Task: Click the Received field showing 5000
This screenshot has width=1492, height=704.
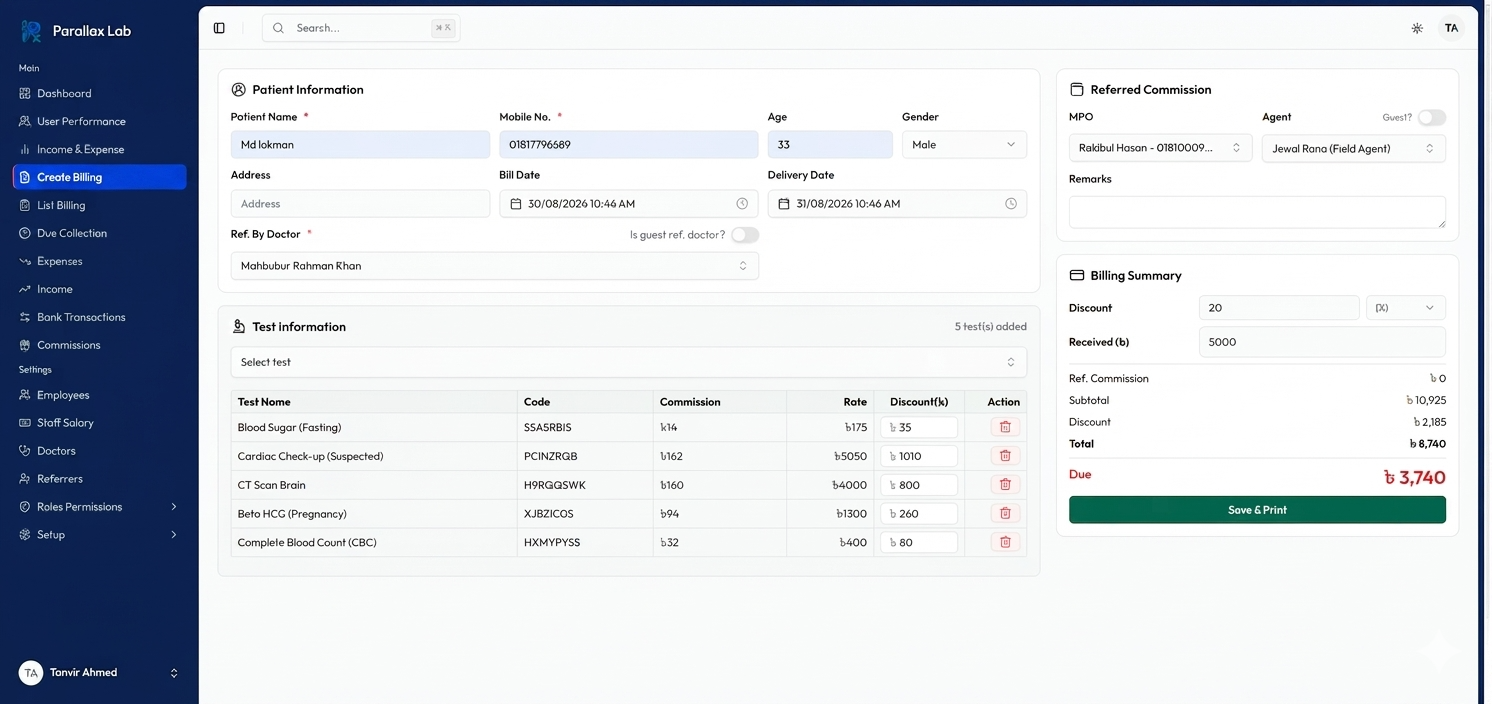Action: click(1322, 342)
